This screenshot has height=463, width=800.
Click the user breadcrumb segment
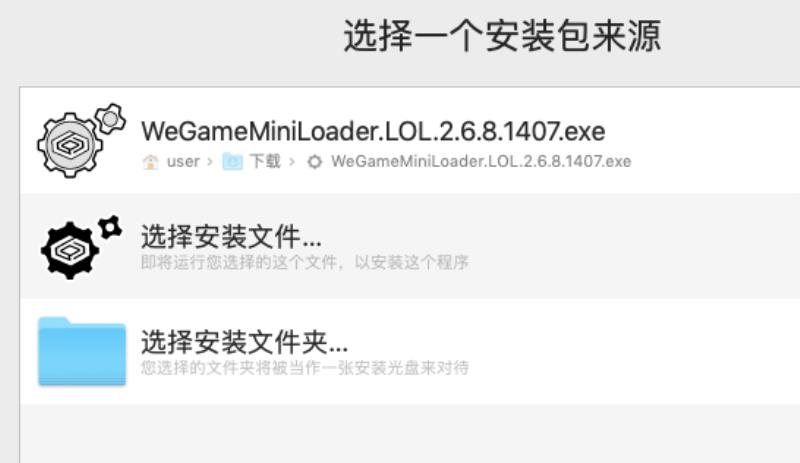[x=183, y=162]
